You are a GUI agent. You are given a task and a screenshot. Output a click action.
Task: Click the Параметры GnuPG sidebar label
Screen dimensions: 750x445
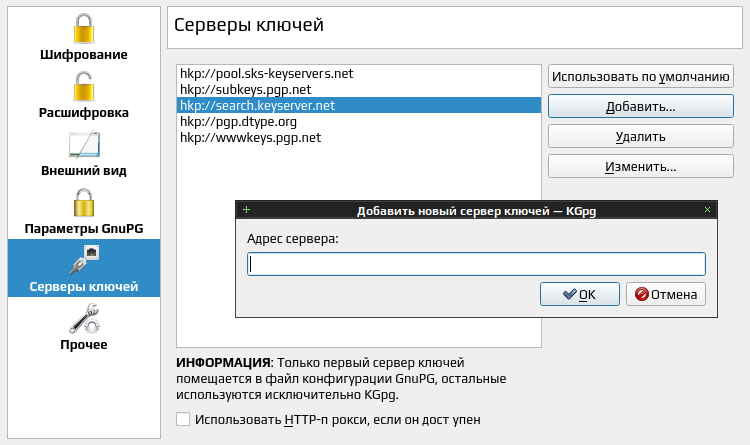tap(84, 228)
